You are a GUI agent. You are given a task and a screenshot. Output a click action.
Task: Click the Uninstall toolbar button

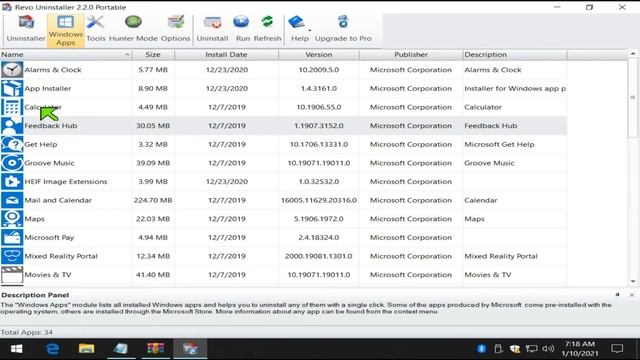pyautogui.click(x=212, y=29)
